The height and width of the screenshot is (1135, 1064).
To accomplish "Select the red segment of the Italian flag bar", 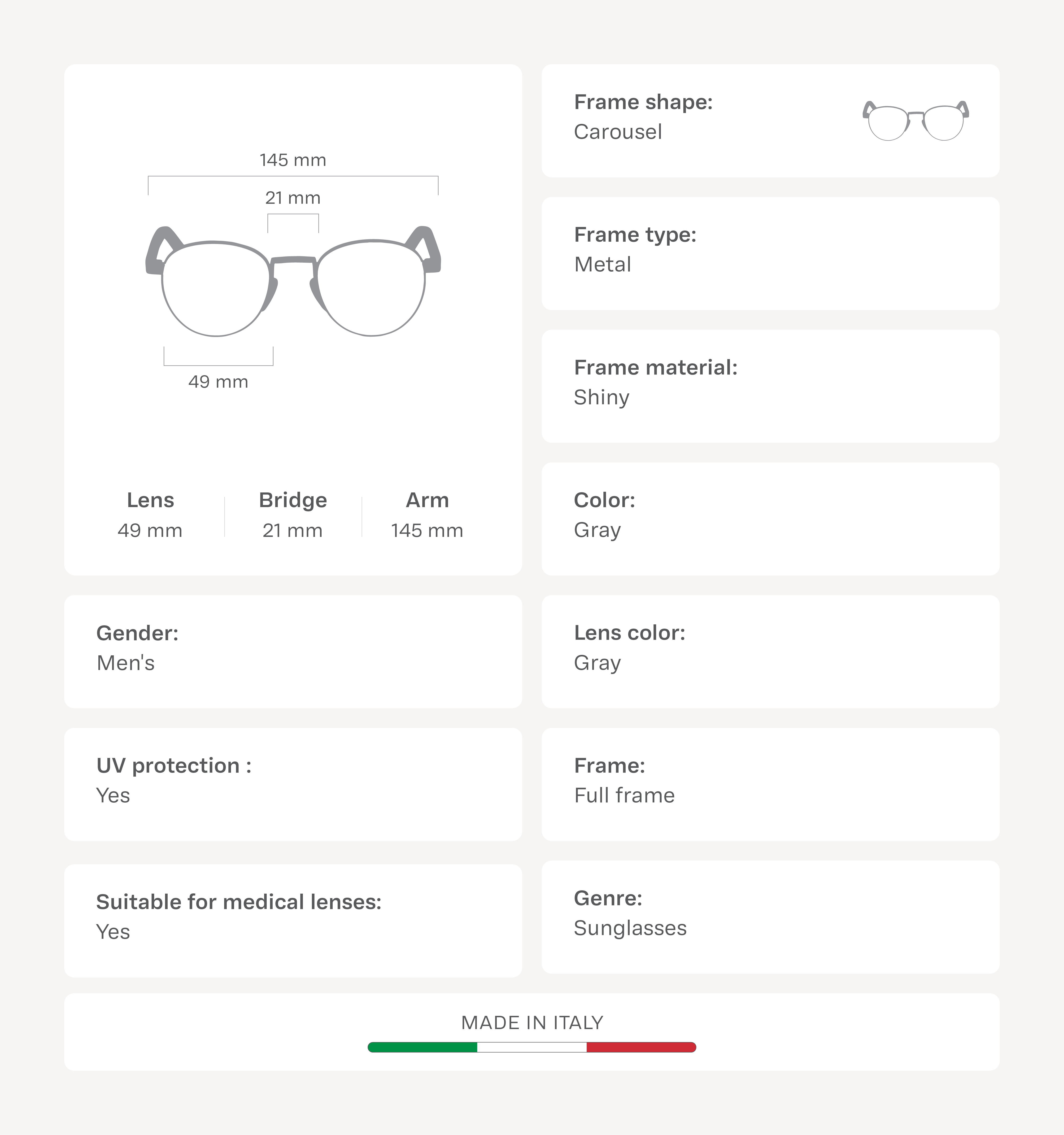I will [x=641, y=1047].
